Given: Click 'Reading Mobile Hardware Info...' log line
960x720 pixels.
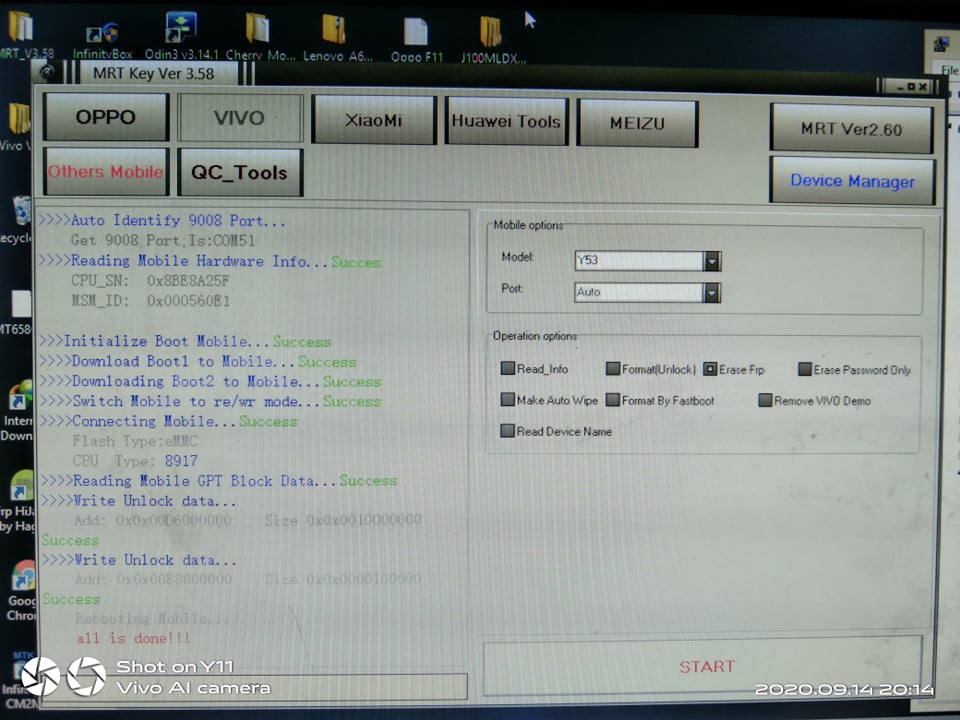Looking at the screenshot, I should (x=209, y=261).
